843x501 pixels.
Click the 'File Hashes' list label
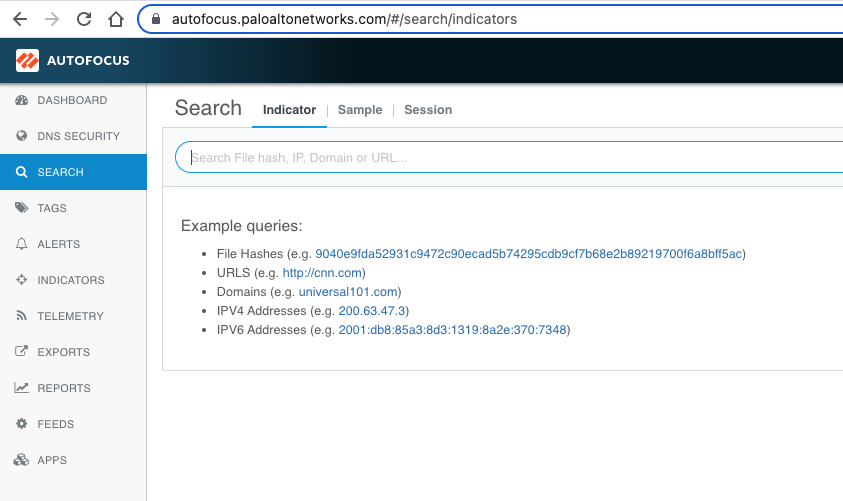click(x=250, y=254)
